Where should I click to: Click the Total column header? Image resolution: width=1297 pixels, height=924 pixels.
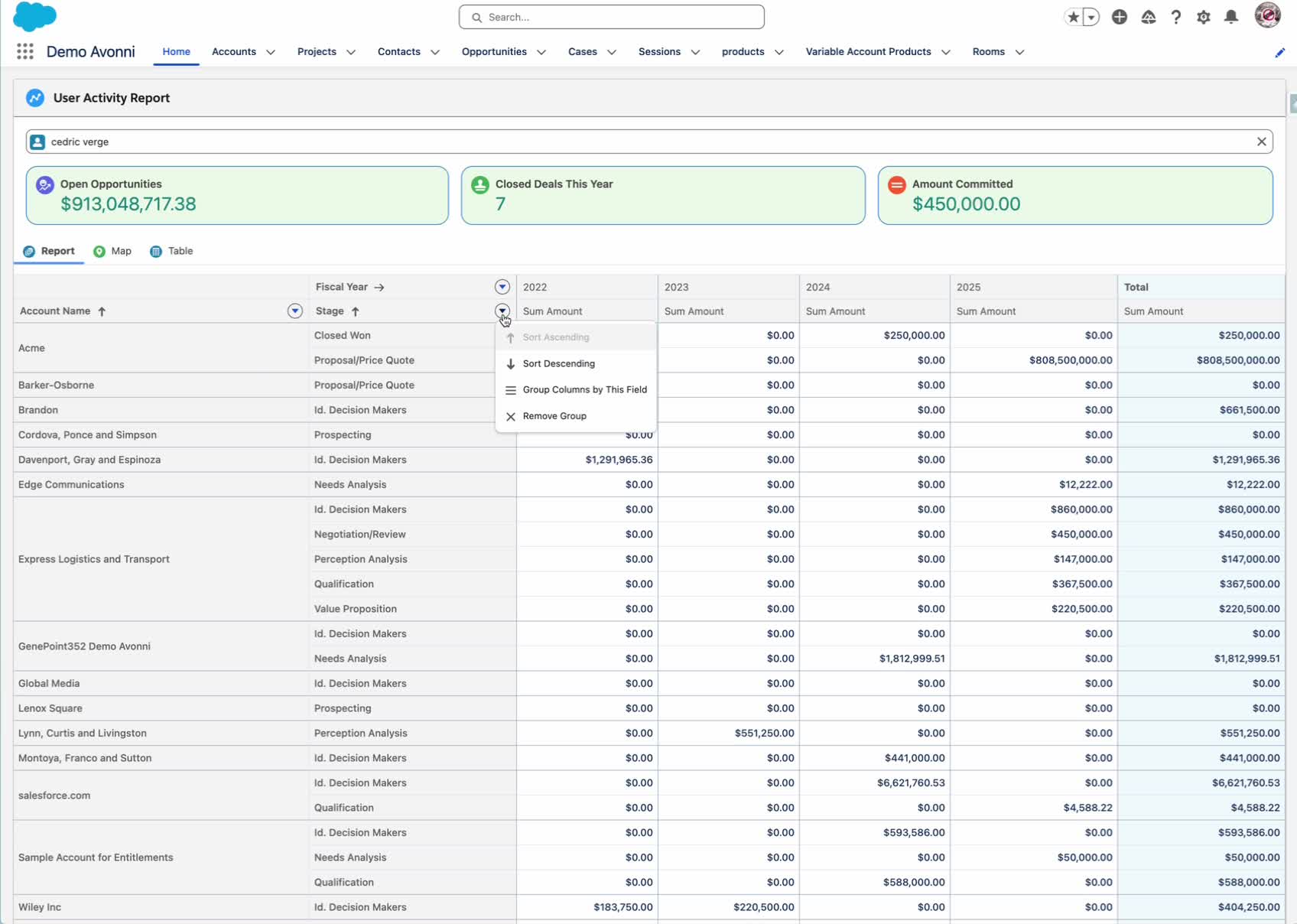[1201, 287]
